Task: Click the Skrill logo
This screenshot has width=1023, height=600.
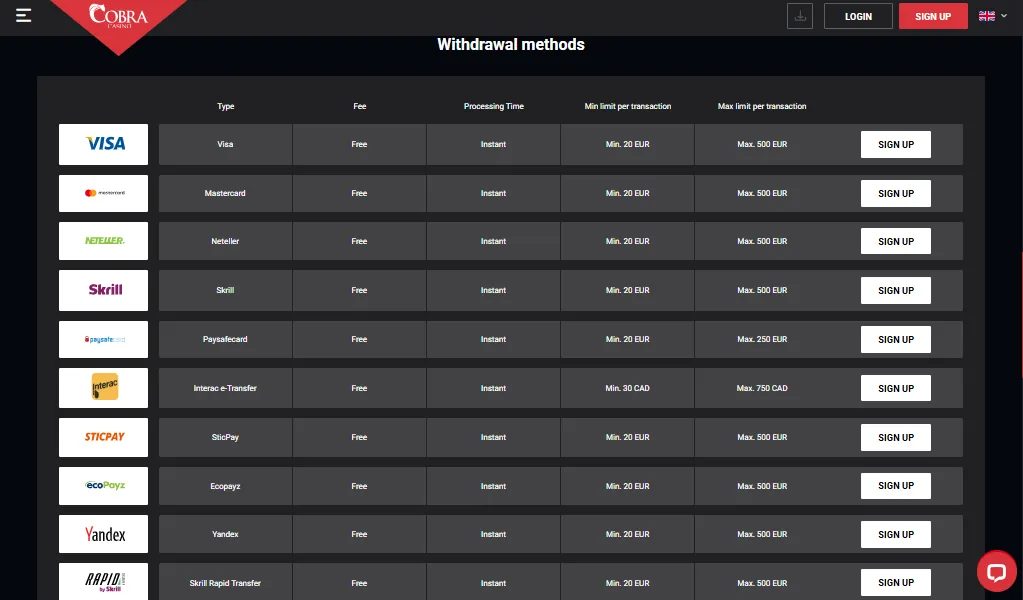Action: pos(104,290)
